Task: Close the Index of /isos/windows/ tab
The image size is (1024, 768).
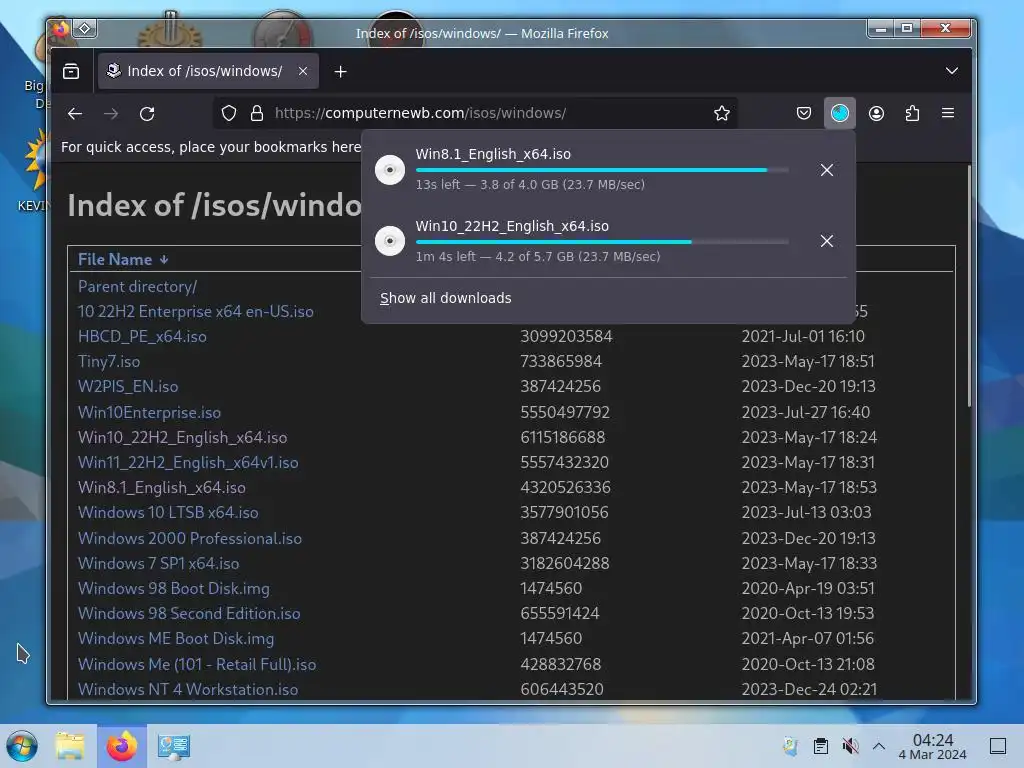Action: point(303,71)
